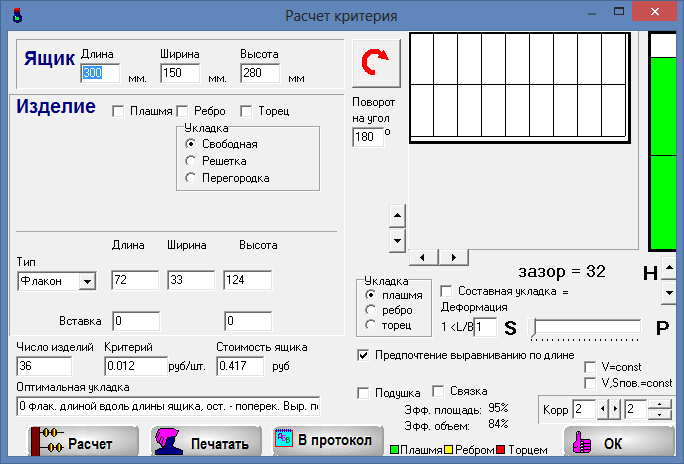This screenshot has height=464, width=684.
Task: Decrease H with the down arrow
Action: [x=669, y=292]
